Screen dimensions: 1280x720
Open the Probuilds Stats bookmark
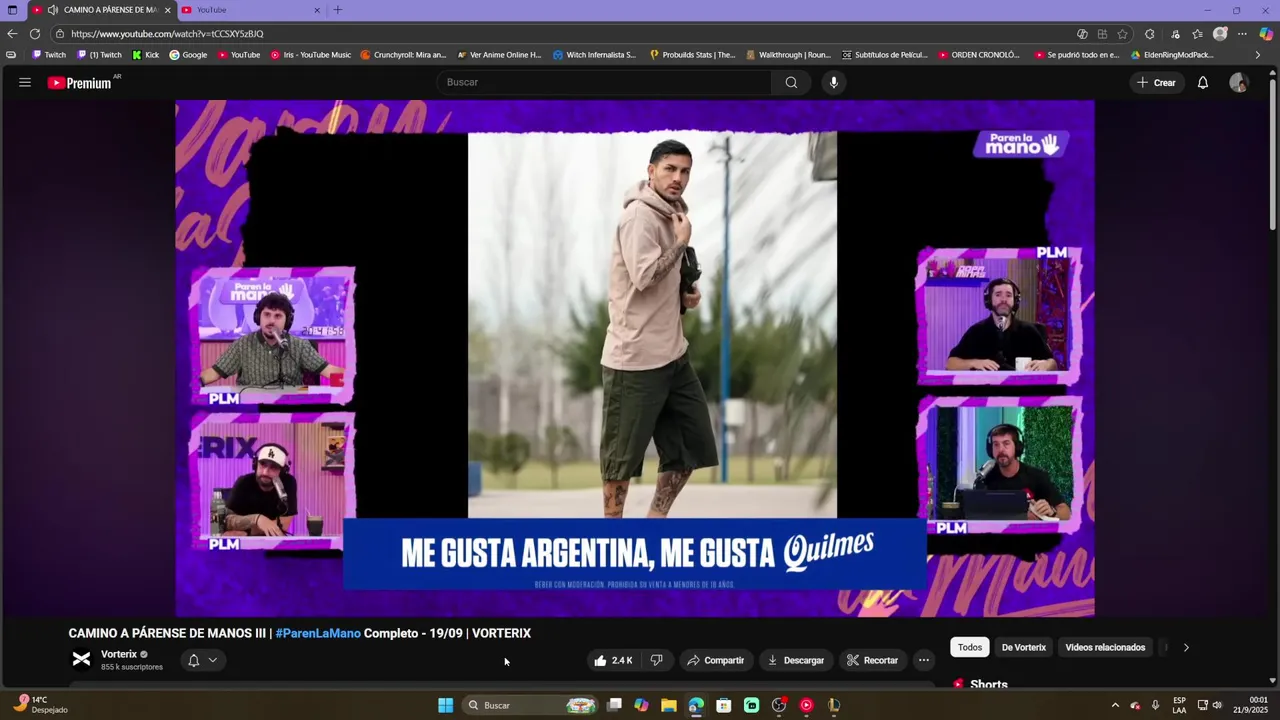point(692,55)
